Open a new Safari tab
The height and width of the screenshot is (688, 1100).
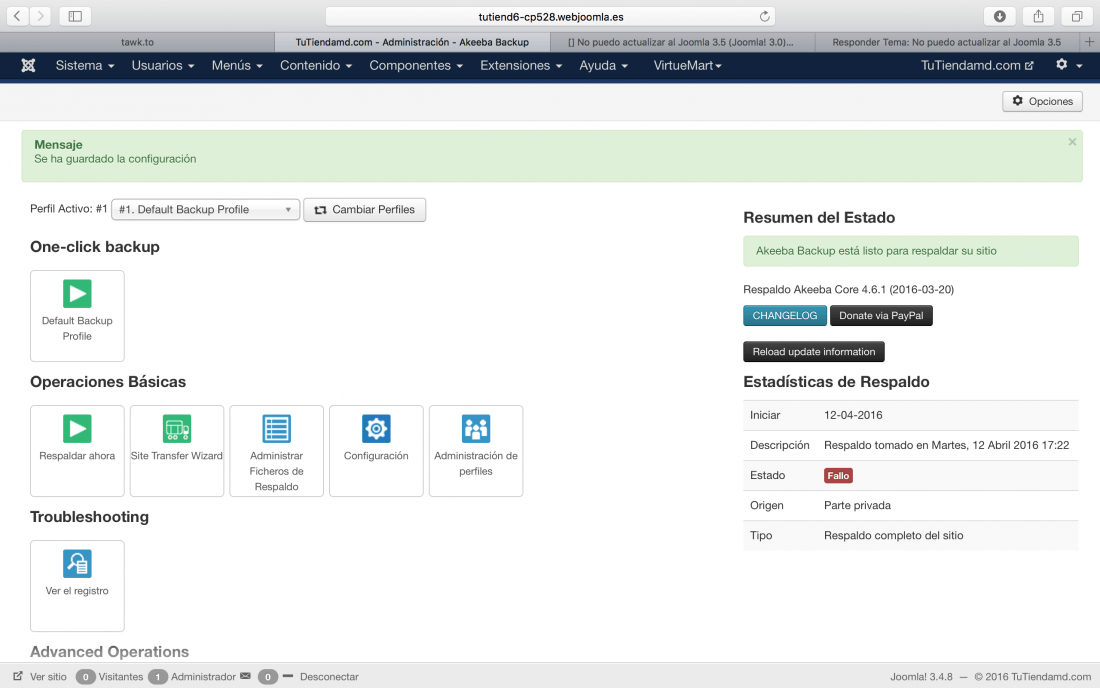click(1089, 42)
